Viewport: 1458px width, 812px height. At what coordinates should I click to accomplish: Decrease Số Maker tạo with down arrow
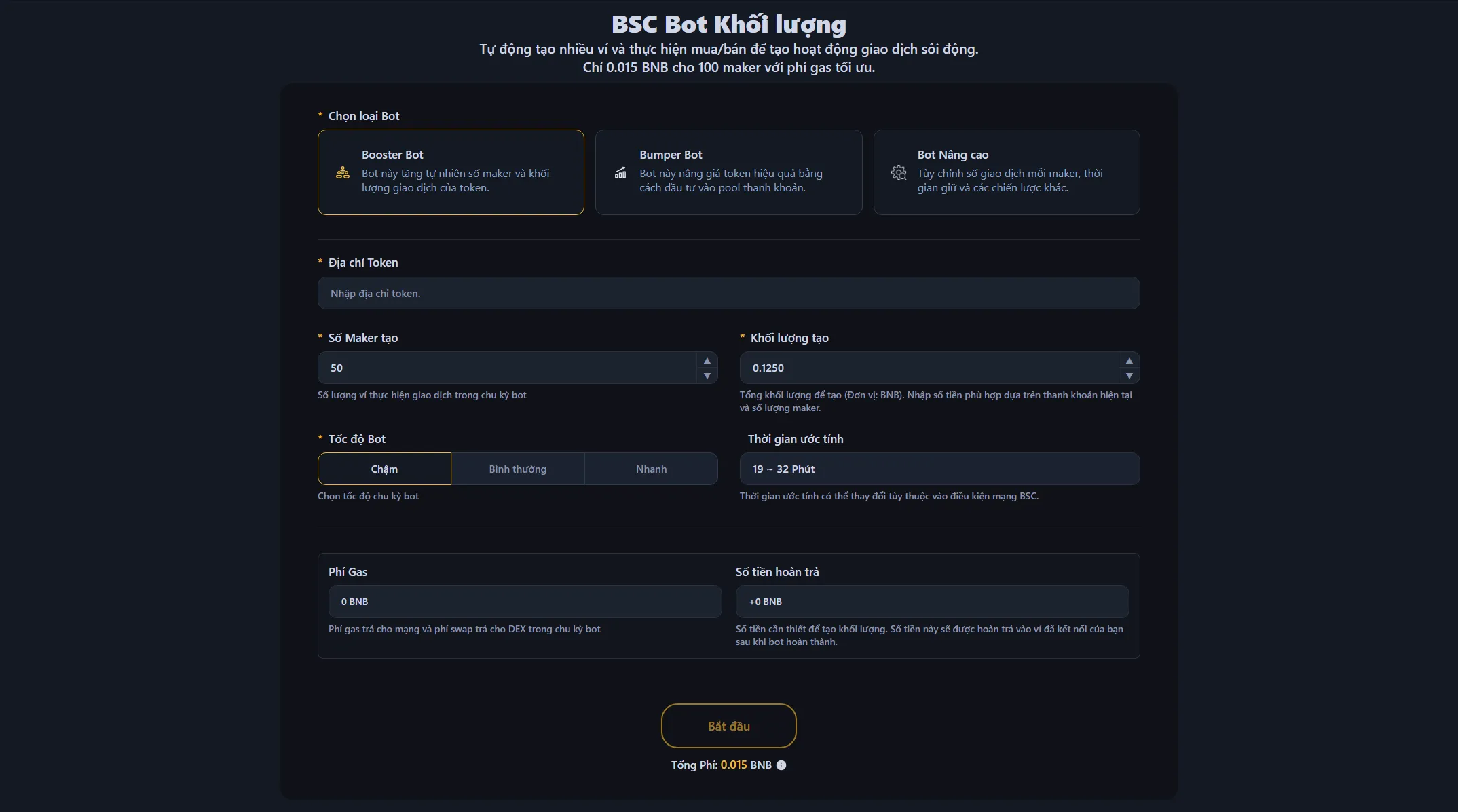click(x=707, y=376)
